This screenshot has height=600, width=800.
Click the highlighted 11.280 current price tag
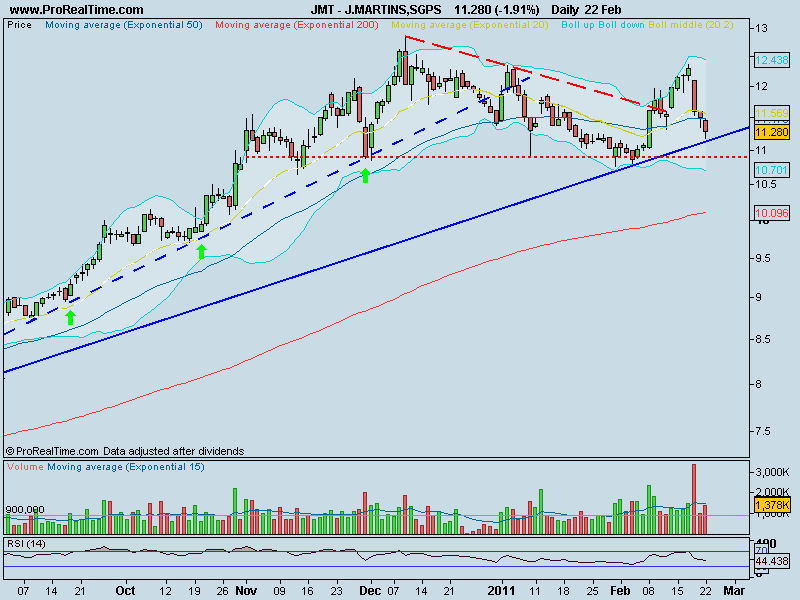click(771, 133)
